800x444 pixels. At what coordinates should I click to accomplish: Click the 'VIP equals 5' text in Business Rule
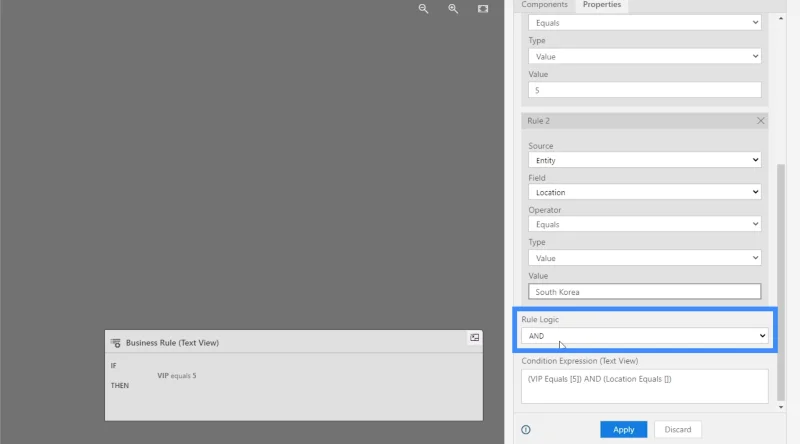click(x=177, y=376)
